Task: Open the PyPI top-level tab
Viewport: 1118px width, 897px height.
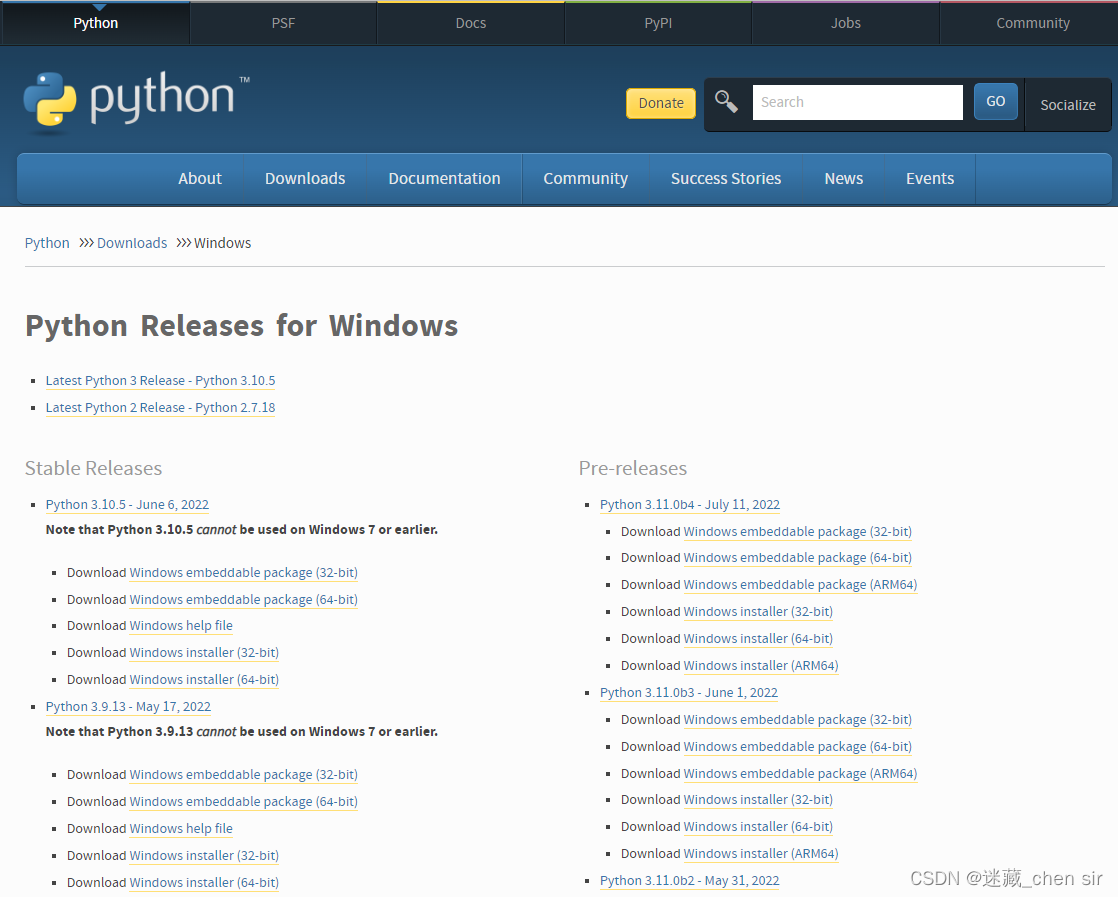Action: point(658,23)
